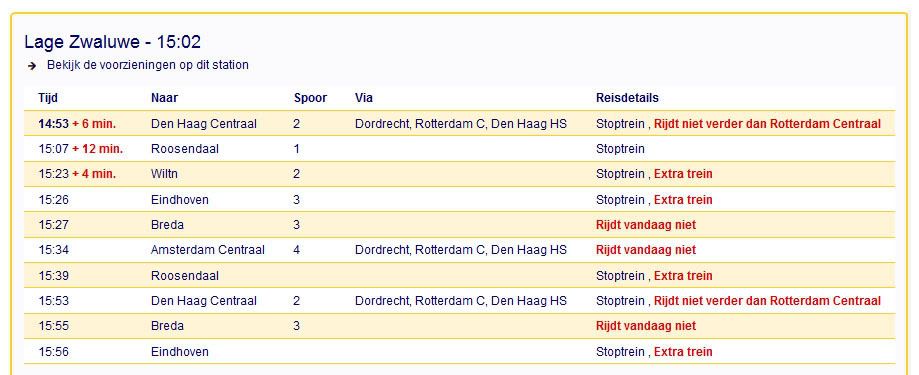919x375 pixels.
Task: Click the 'Via' column header
Action: [x=363, y=98]
